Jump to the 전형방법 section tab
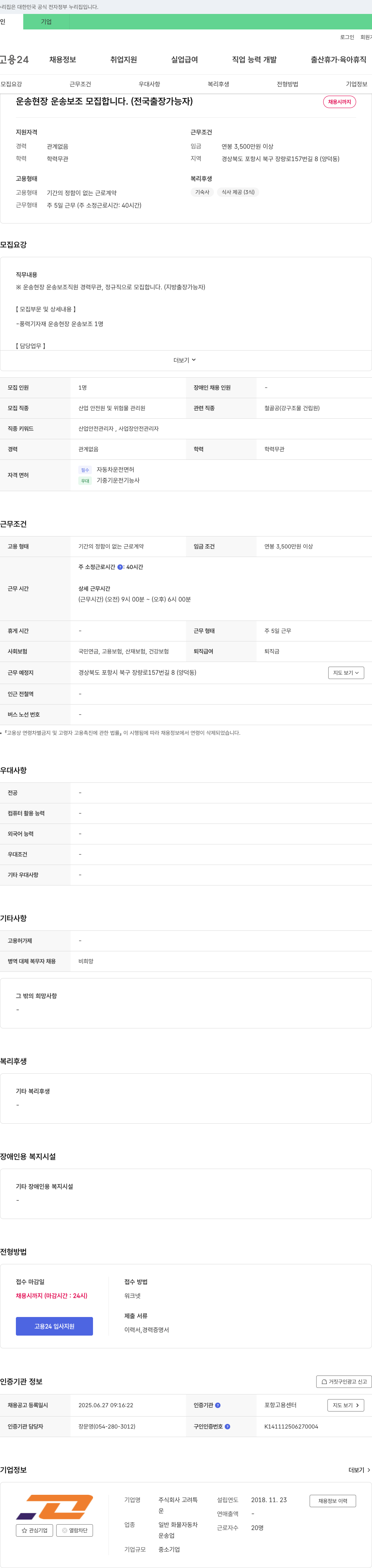Screen dimensions: 372x1568 [x=288, y=84]
